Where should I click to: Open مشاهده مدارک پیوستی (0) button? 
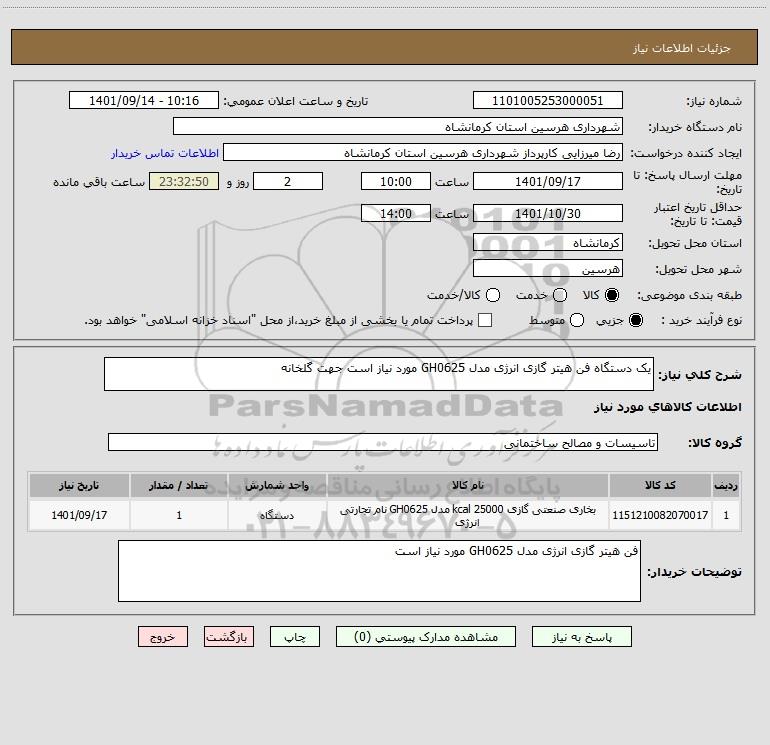(426, 637)
